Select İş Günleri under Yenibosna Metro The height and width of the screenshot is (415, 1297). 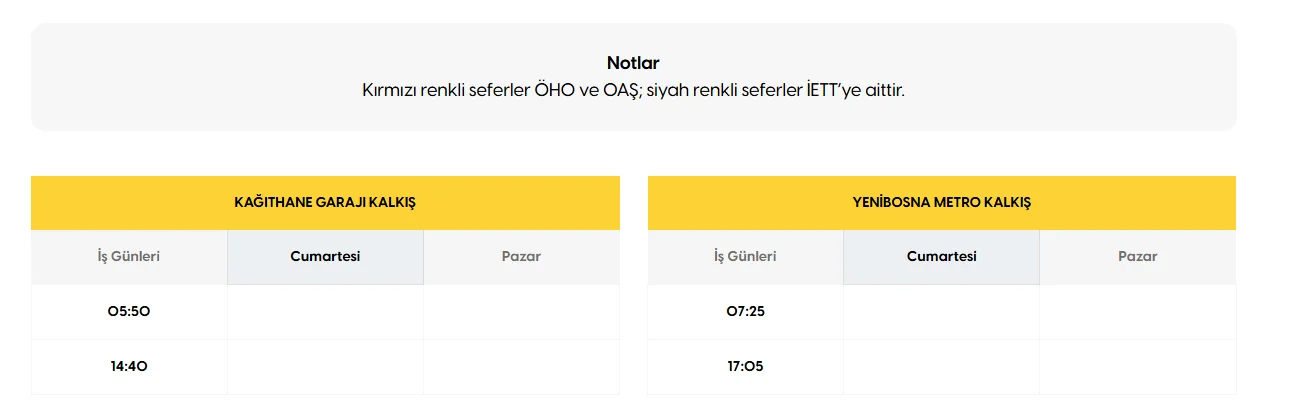(745, 256)
